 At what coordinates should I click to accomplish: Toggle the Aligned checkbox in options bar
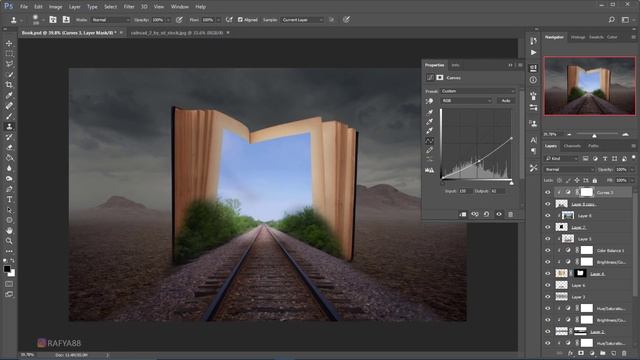(240, 20)
